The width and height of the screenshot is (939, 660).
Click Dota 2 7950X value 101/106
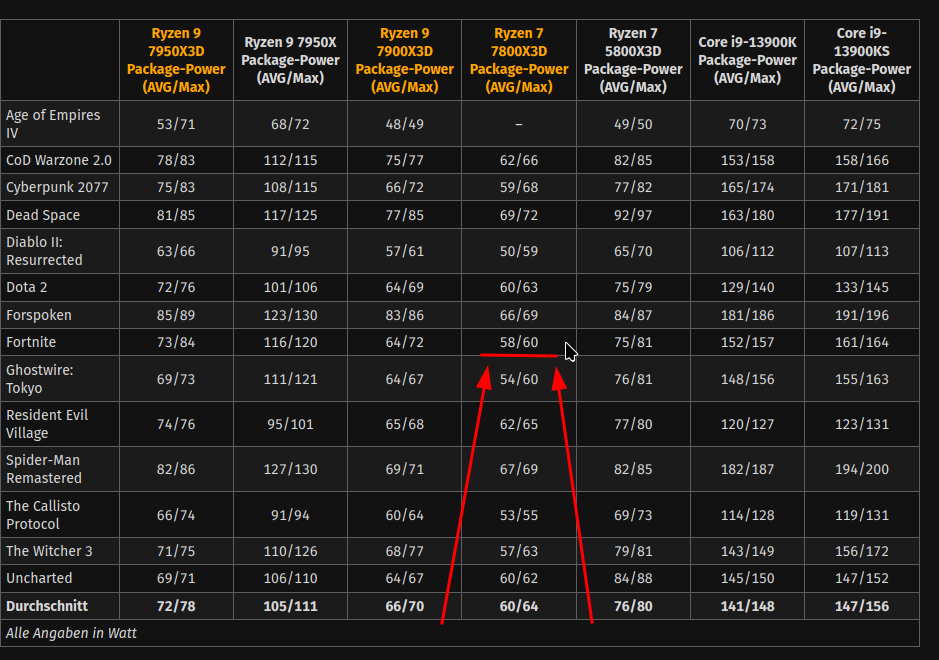tap(290, 287)
